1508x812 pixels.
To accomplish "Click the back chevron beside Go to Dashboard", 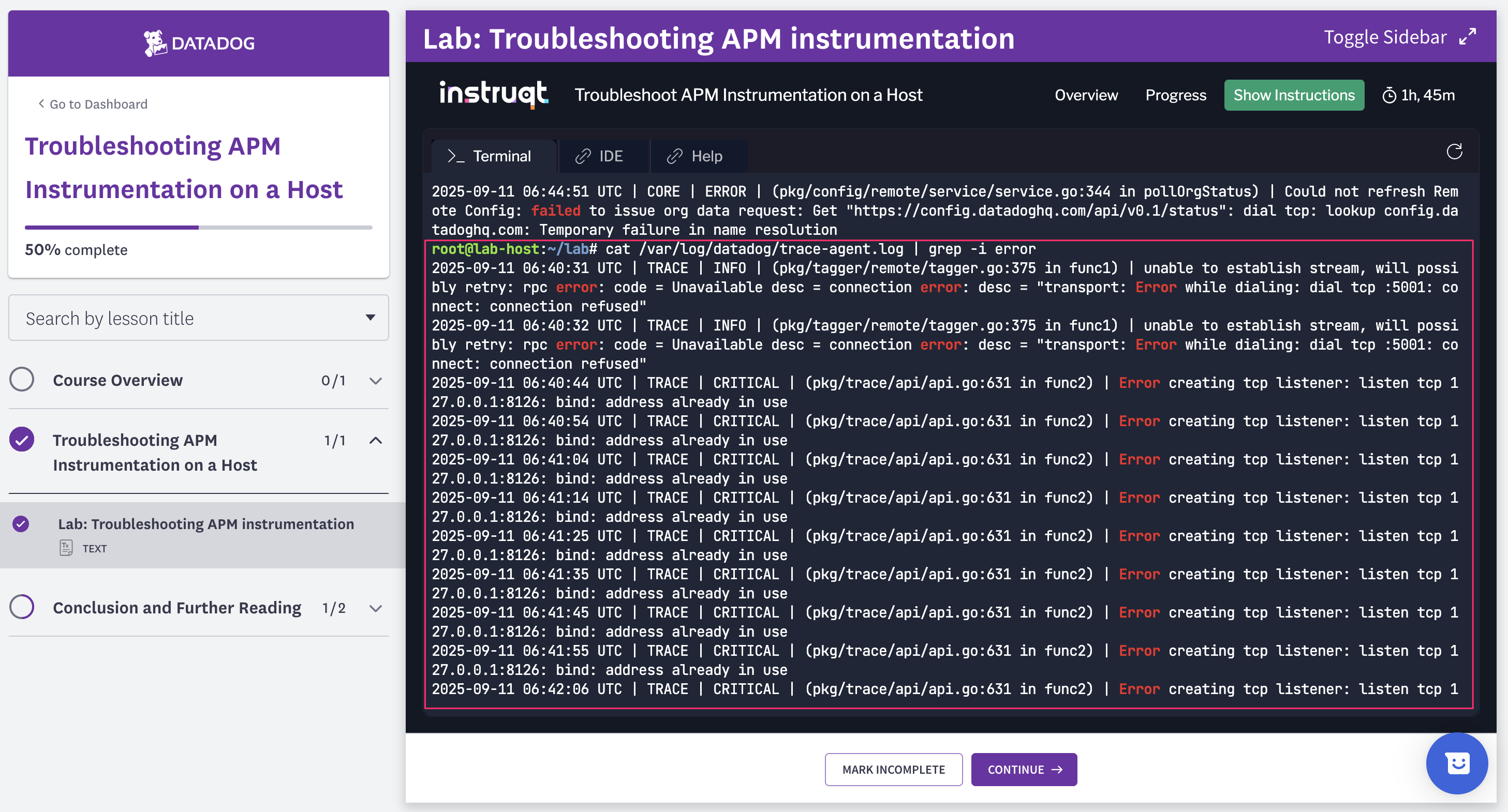I will pos(41,103).
